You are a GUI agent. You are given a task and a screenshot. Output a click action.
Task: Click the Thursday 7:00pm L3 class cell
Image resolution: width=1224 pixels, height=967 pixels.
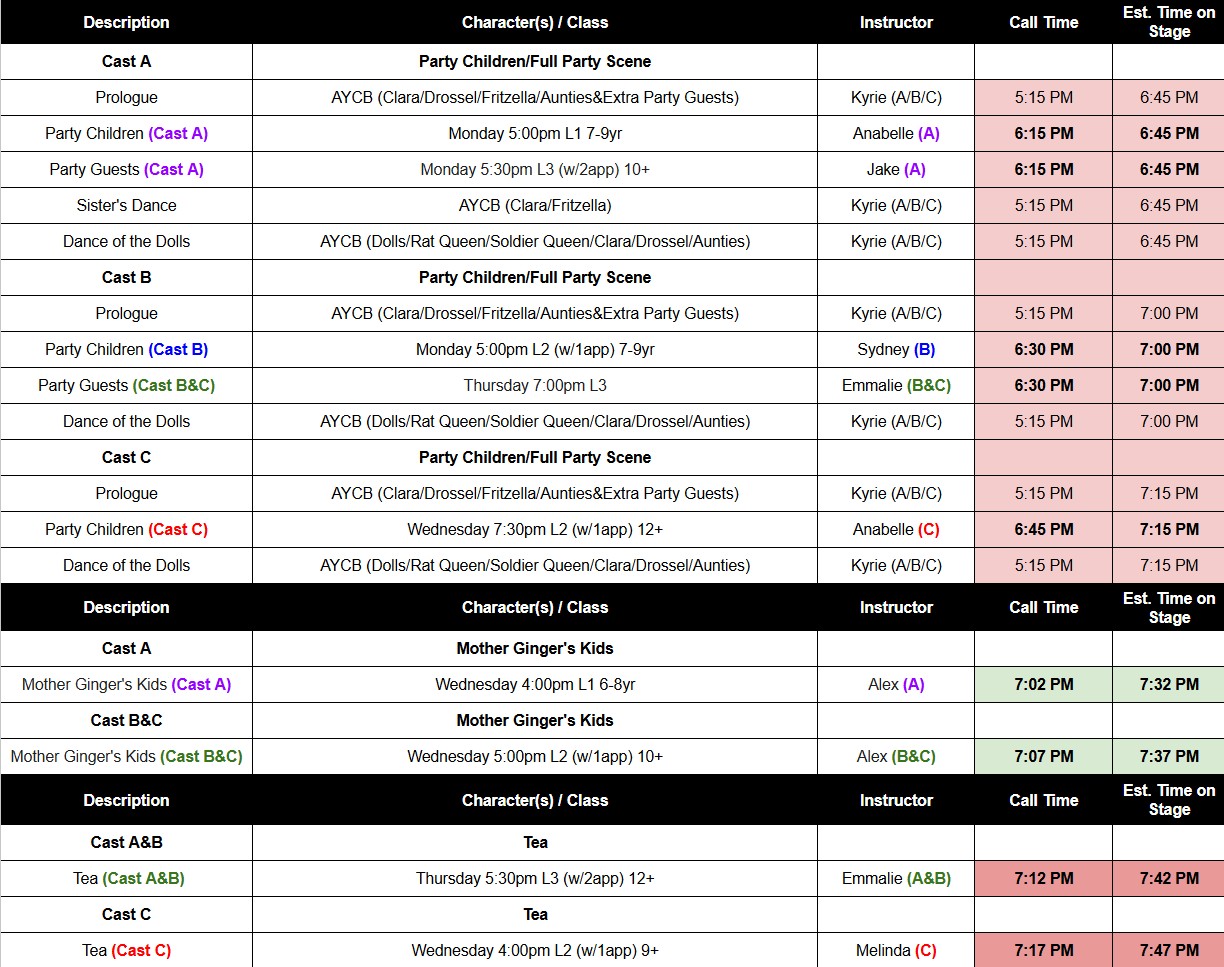point(534,386)
